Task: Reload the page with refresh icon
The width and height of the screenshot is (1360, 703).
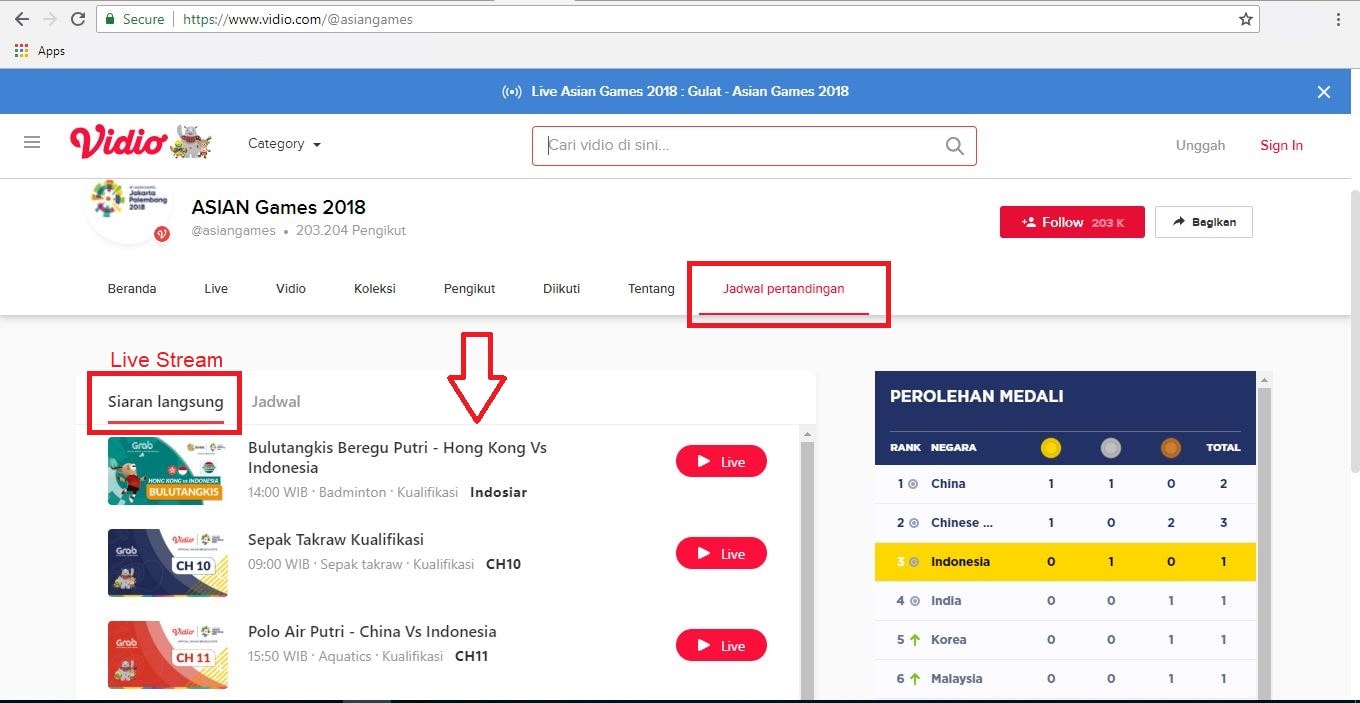Action: 77,19
